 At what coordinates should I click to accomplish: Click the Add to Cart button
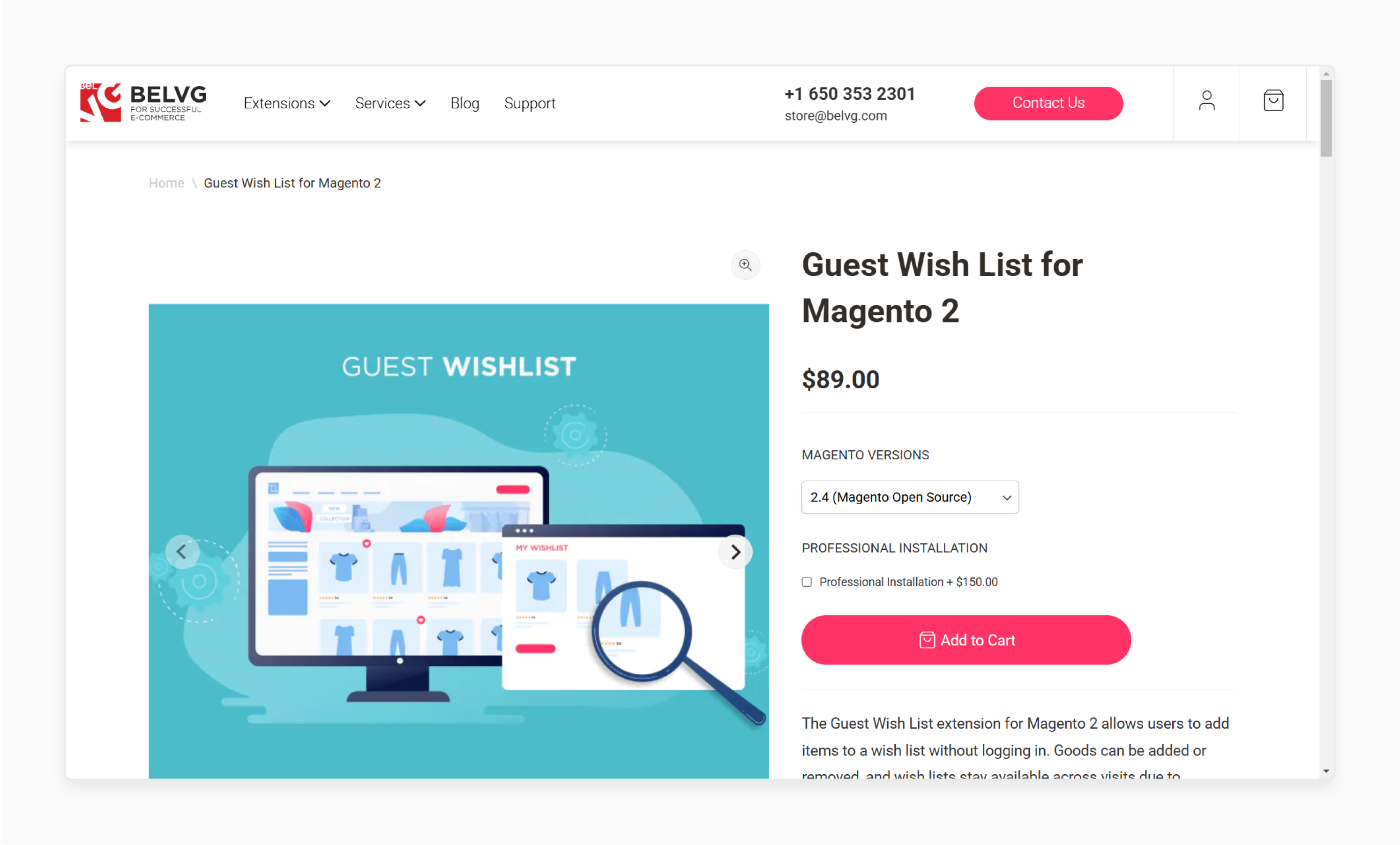pyautogui.click(x=967, y=640)
